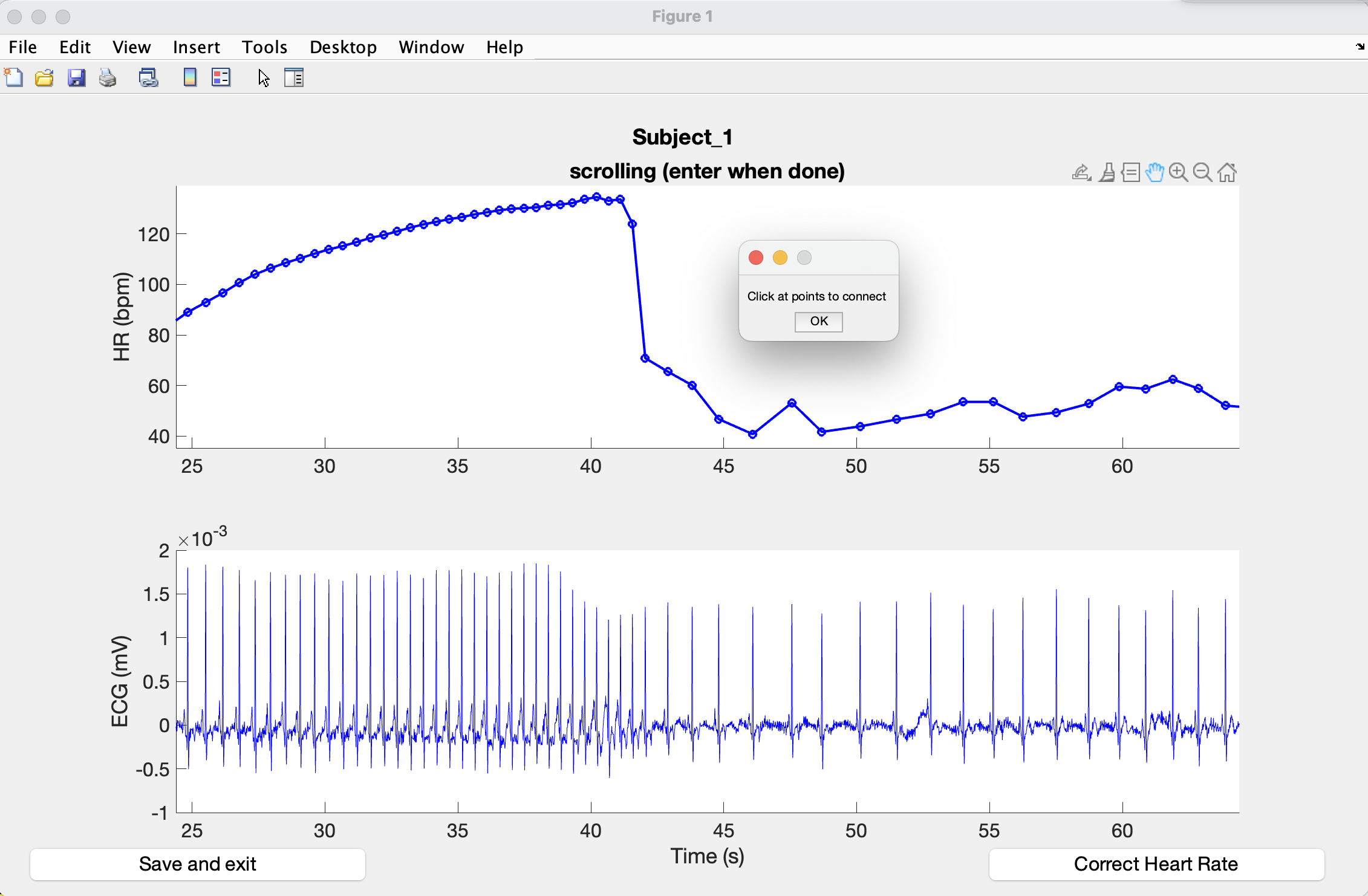The image size is (1368, 896).
Task: Click the Save and exit button
Action: pos(198,864)
